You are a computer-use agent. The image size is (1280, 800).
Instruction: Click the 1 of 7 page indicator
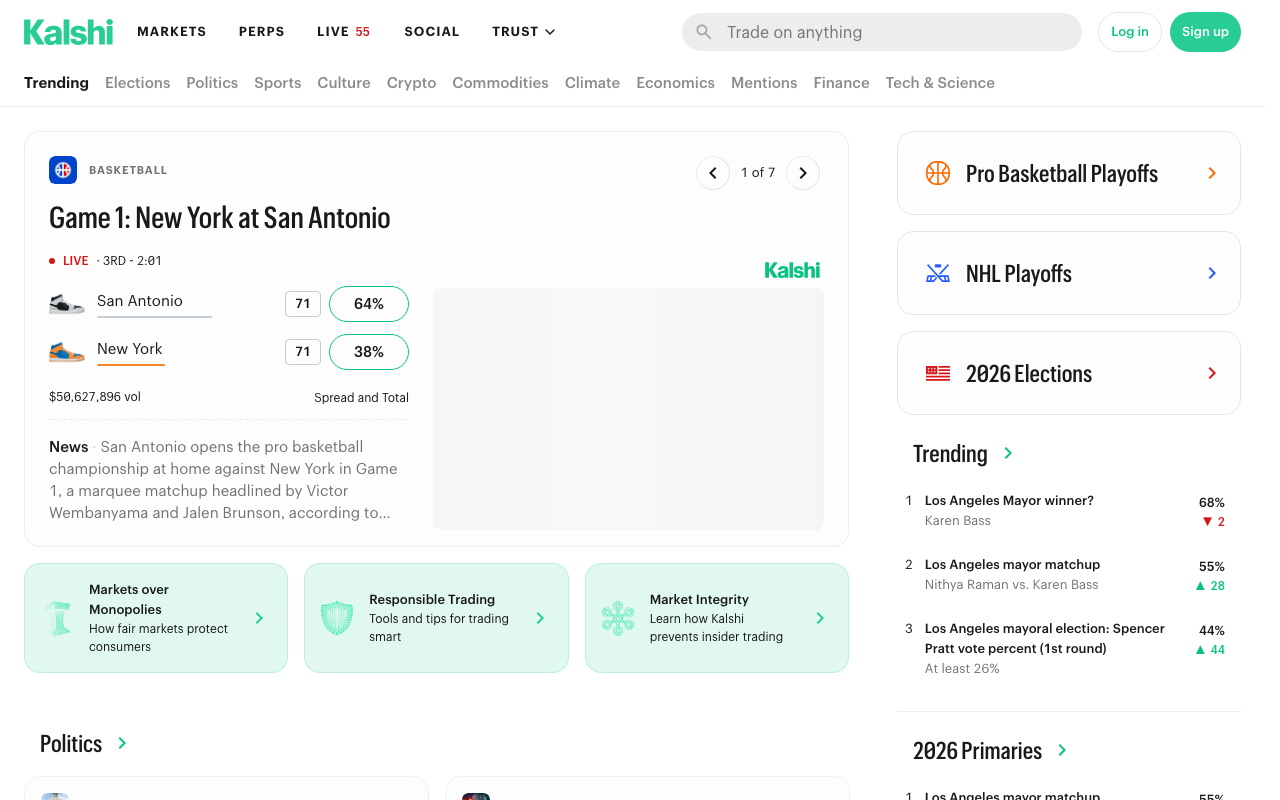[x=758, y=173]
